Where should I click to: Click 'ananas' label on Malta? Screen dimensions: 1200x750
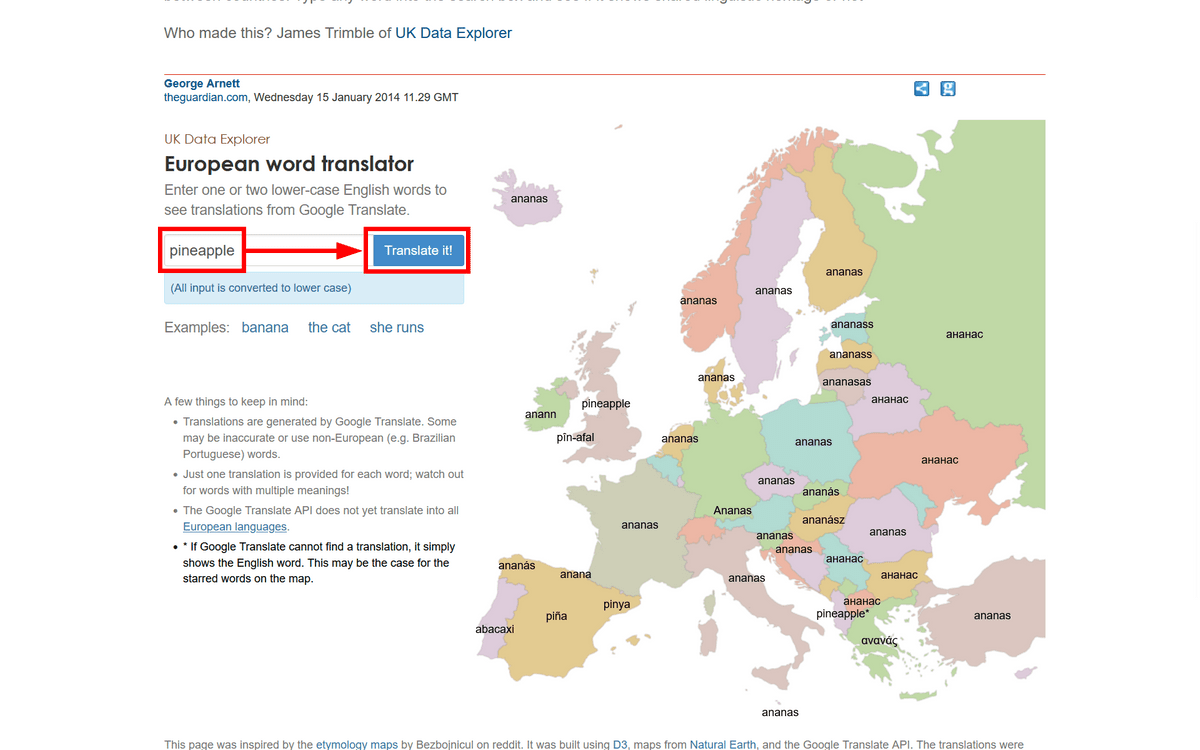click(780, 713)
